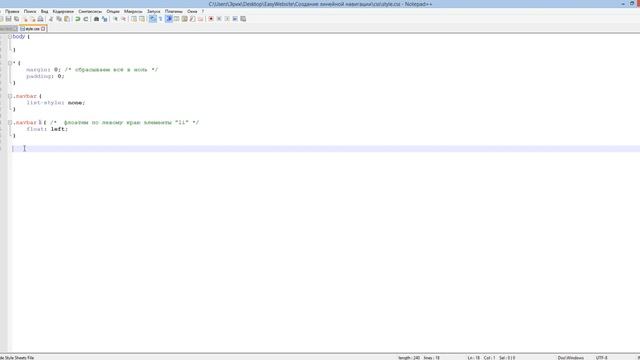Click the Save All toolbar icon
The height and width of the screenshot is (360, 640).
point(16,19)
